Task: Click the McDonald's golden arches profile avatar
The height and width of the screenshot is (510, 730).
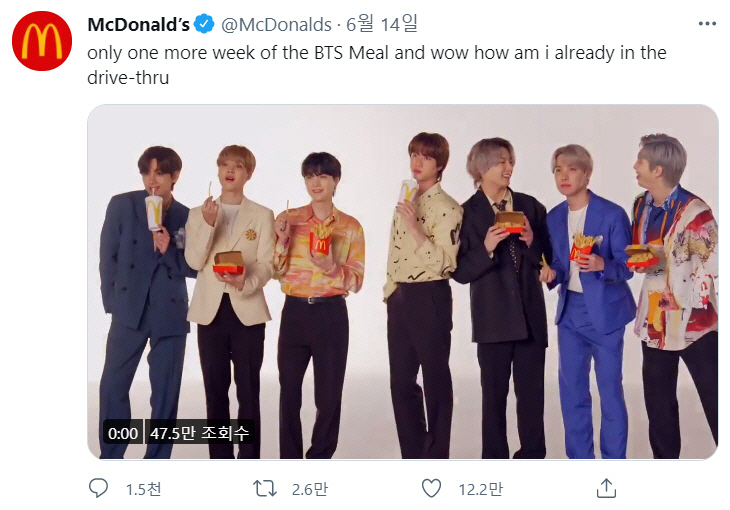Action: [41, 41]
